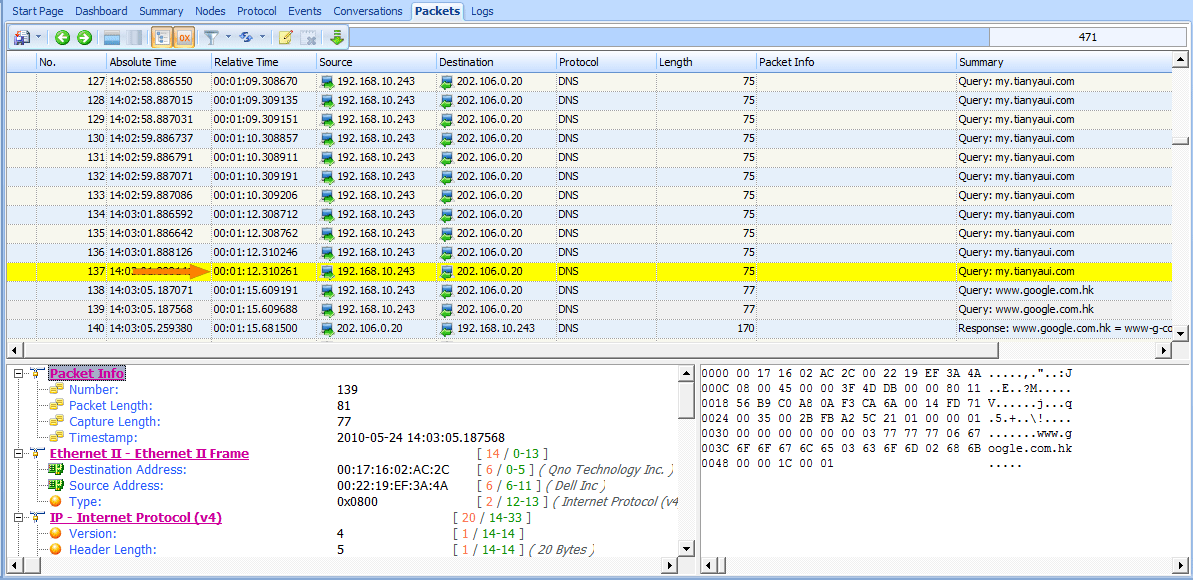Collapse the IP - Internet Protocol (v4) node
The image size is (1193, 580).
[x=21, y=518]
